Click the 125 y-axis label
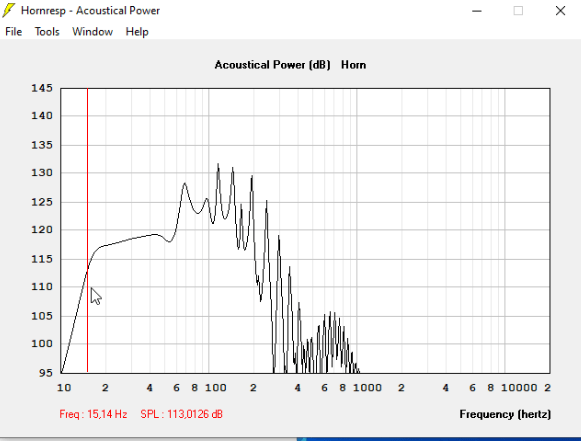The height and width of the screenshot is (441, 581). [42, 202]
